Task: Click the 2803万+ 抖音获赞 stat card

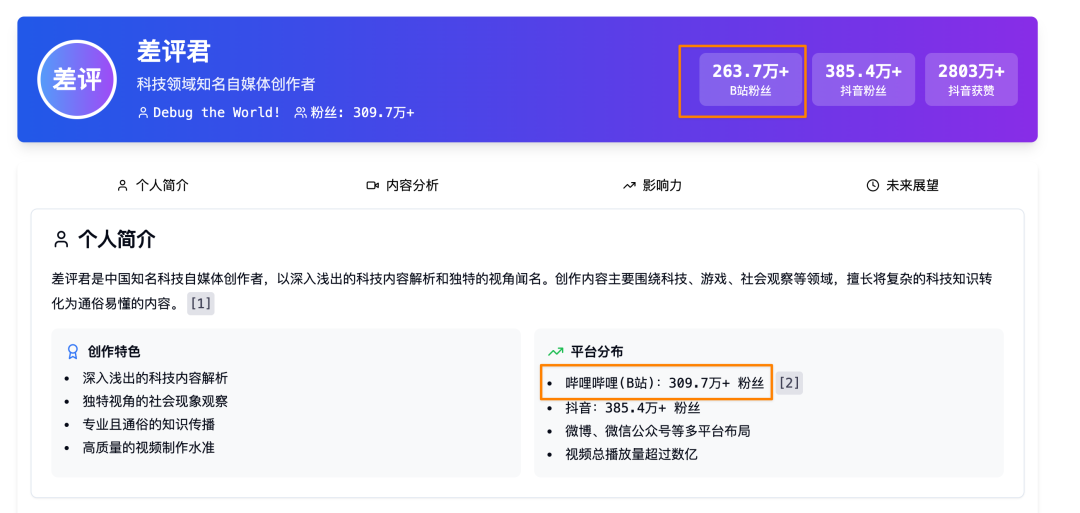Action: [x=971, y=79]
